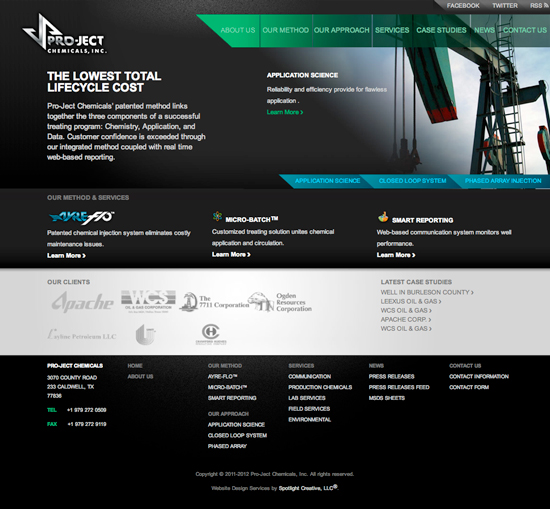550x509 pixels.
Task: Click footer Phased Array link
Action: pyautogui.click(x=227, y=446)
